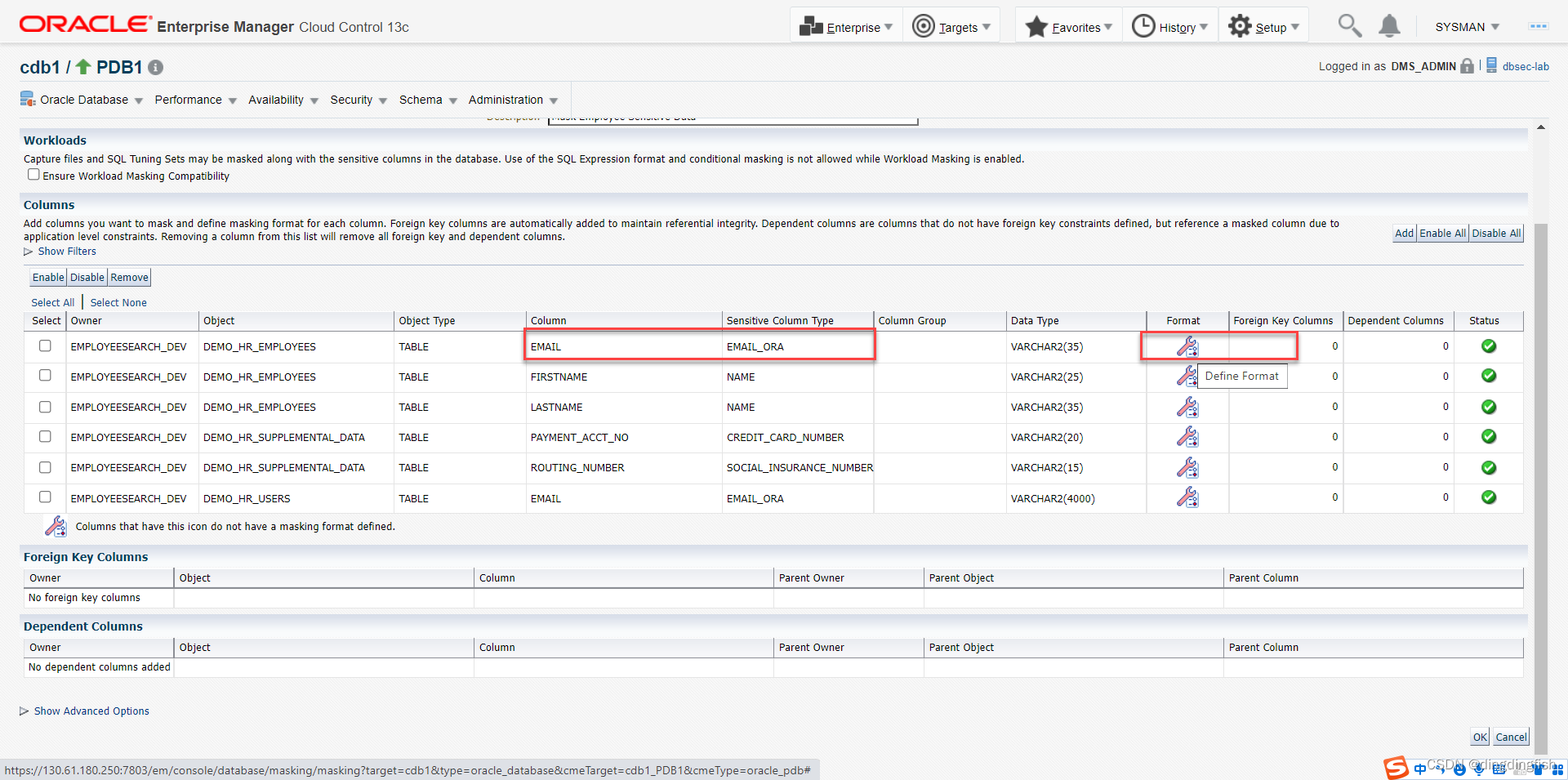Click the Disable button above table
Image resolution: width=1568 pixels, height=780 pixels.
tap(87, 278)
